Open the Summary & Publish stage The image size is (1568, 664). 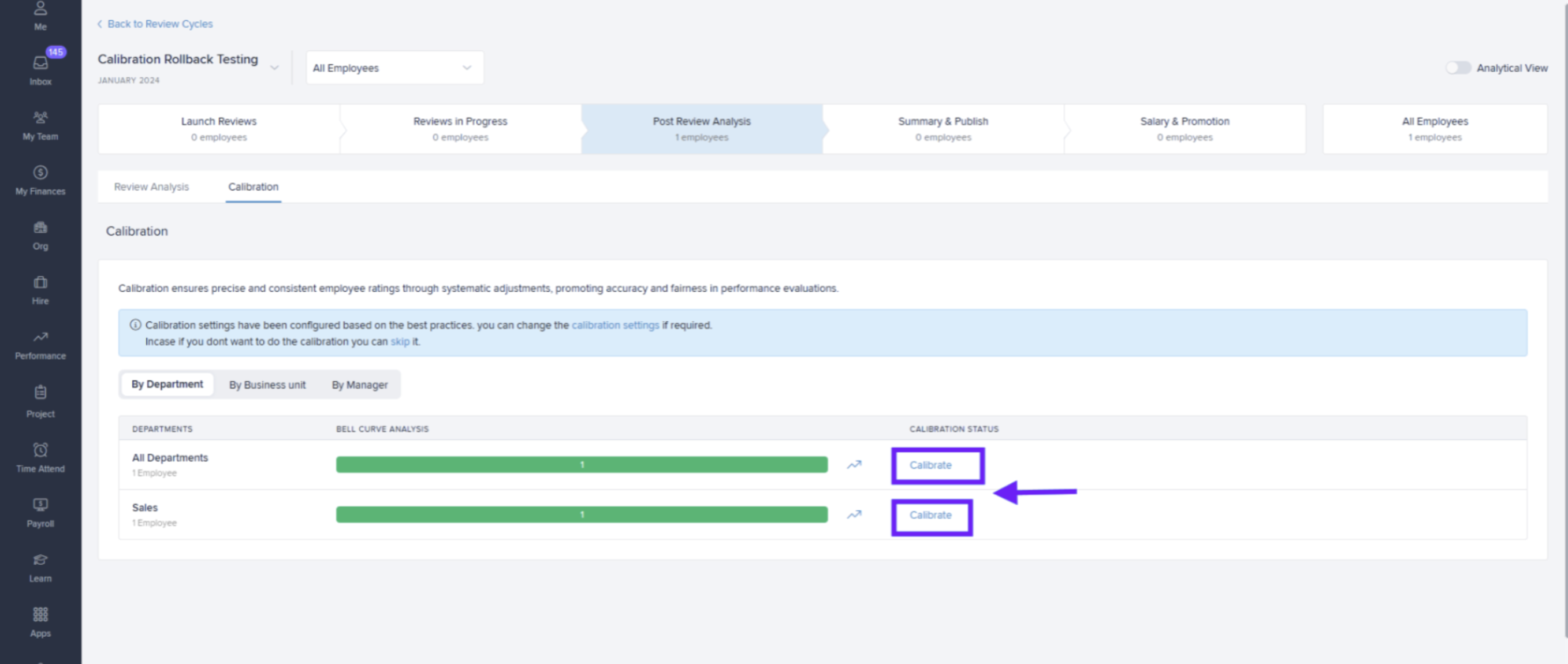(943, 128)
